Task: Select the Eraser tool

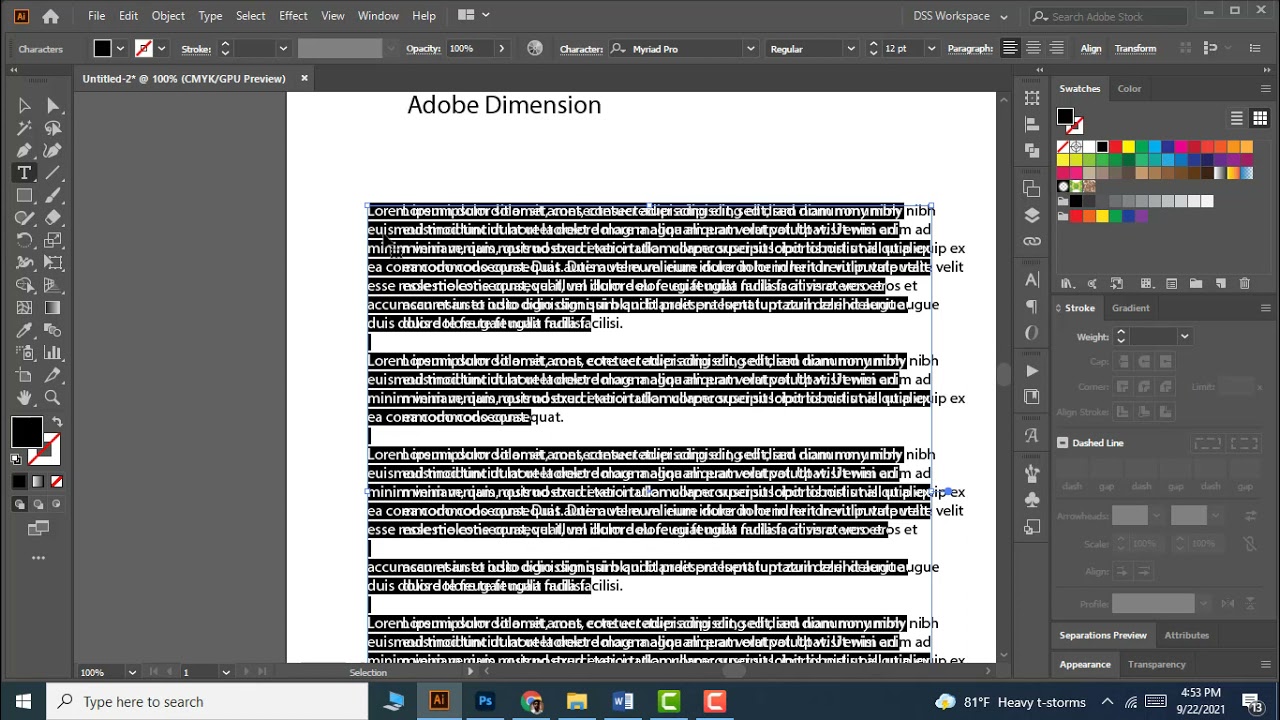Action: click(x=53, y=218)
